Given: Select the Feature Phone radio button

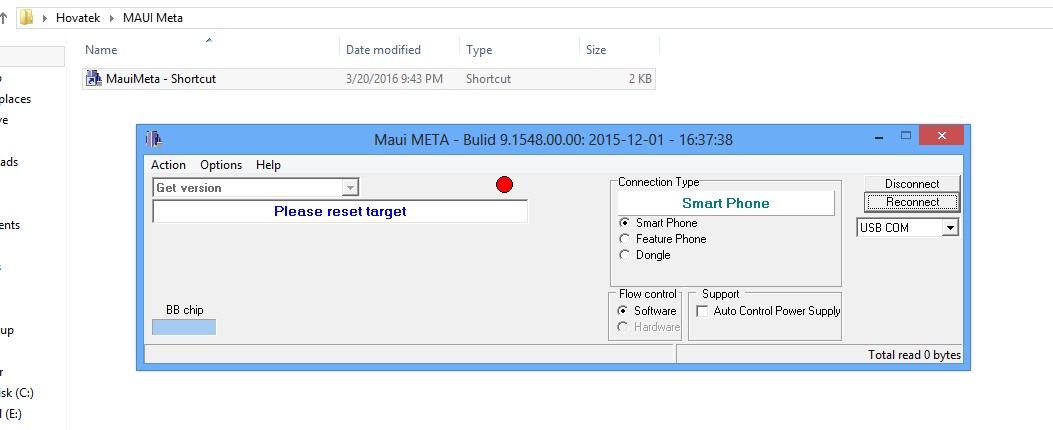Looking at the screenshot, I should coord(626,239).
